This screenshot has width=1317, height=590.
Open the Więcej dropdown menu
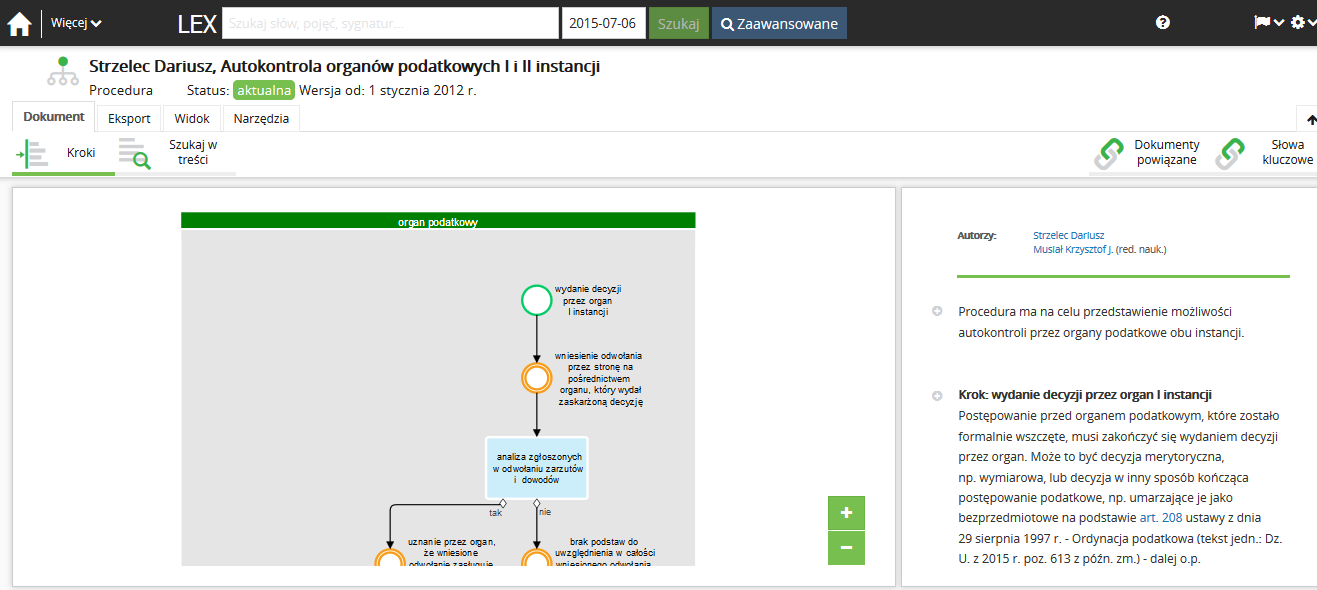click(76, 23)
